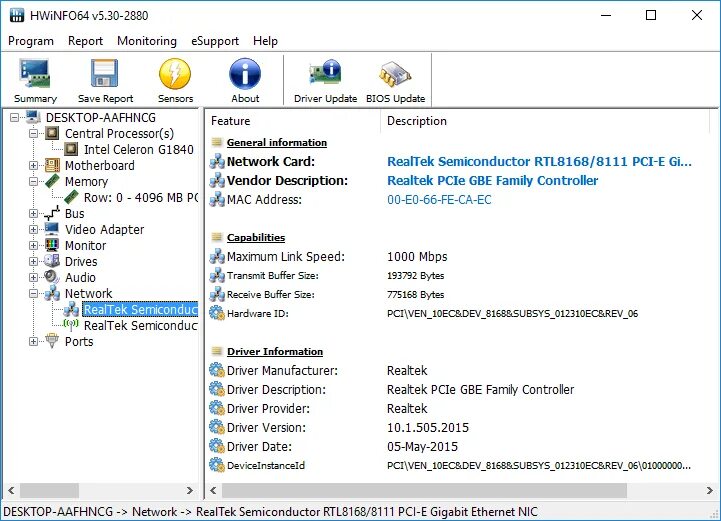Screen dimensions: 721x521
Task: Select Row: 0 - 4096 MB memory item
Action: [x=141, y=197]
